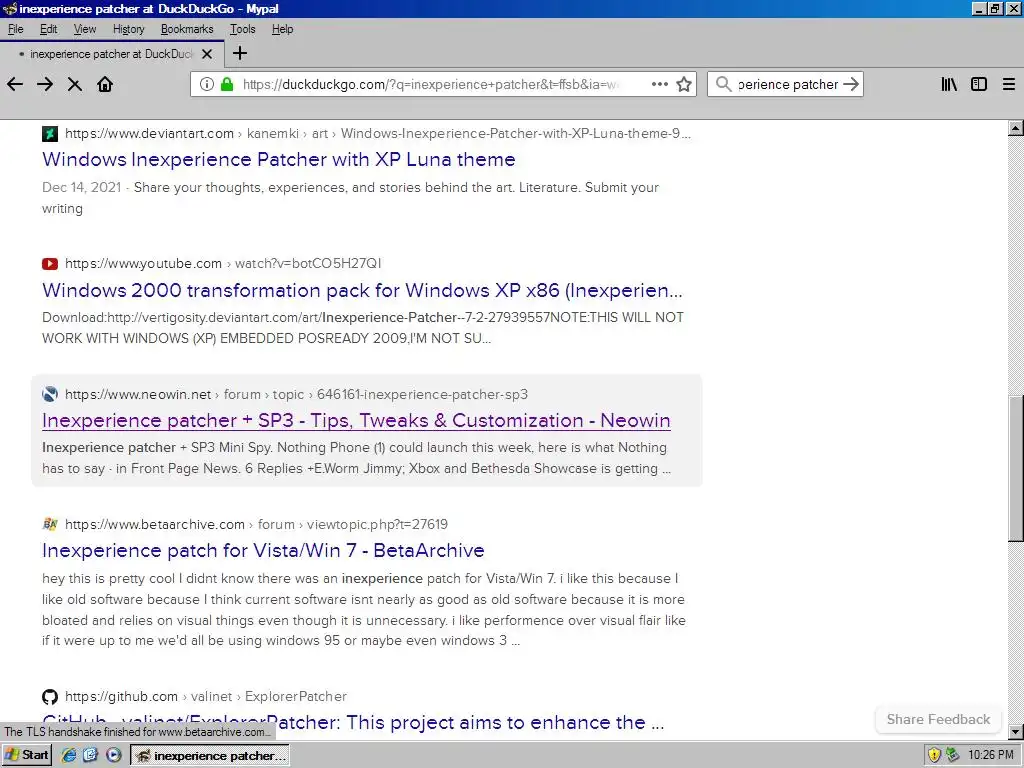This screenshot has height=768, width=1024.
Task: Open the valinet ExplorerPatcher GitHub result
Action: pos(353,723)
